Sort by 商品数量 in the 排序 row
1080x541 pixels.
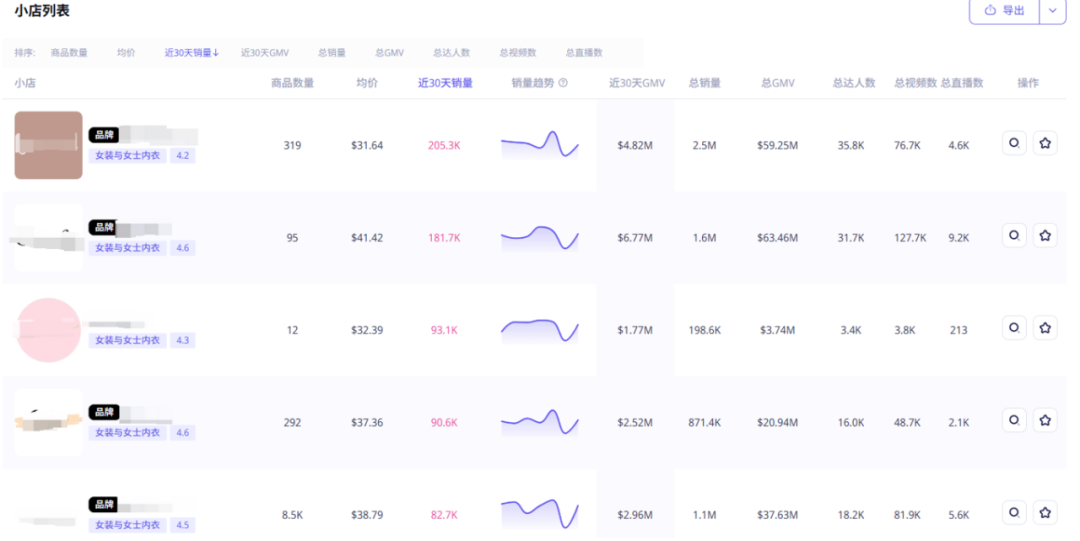69,53
